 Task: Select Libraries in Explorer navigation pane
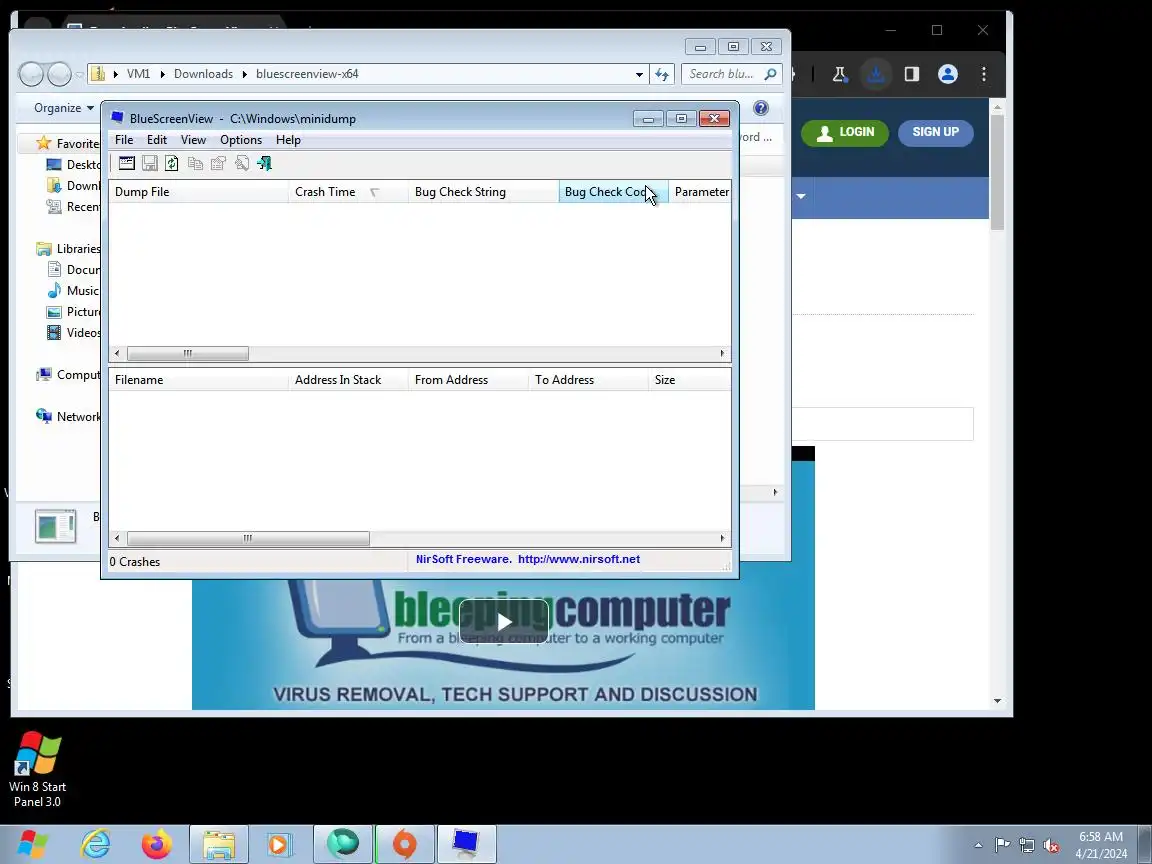pyautogui.click(x=68, y=248)
